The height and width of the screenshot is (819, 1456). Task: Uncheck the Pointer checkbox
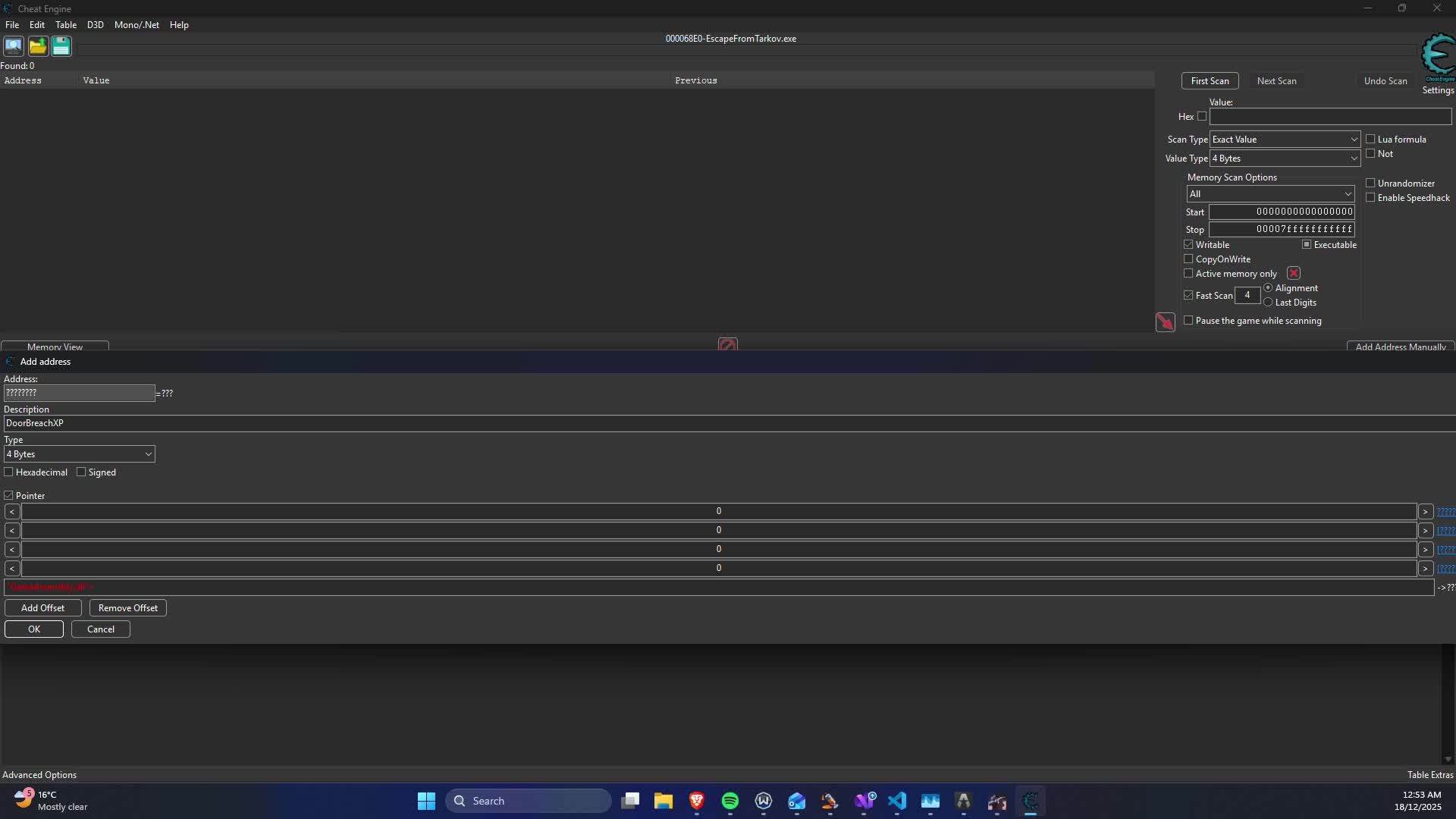coord(9,496)
